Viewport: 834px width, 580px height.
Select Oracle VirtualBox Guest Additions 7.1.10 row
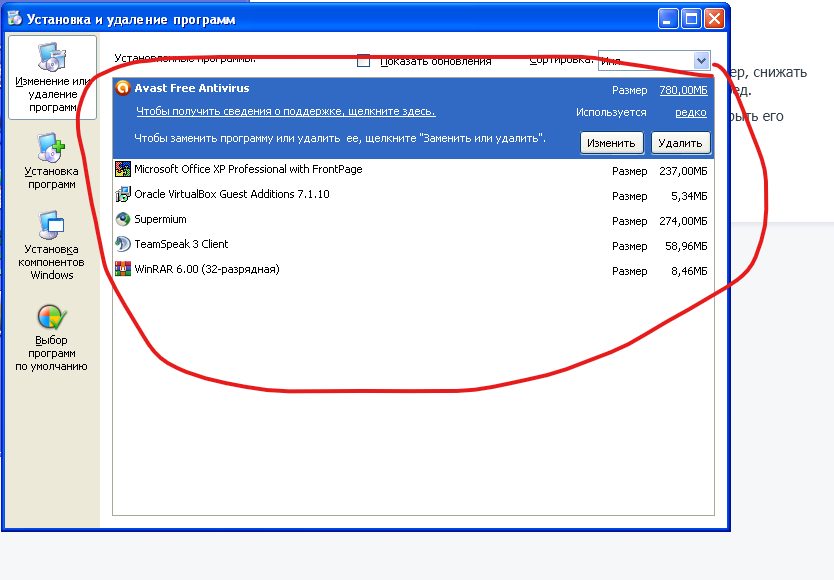coord(413,195)
